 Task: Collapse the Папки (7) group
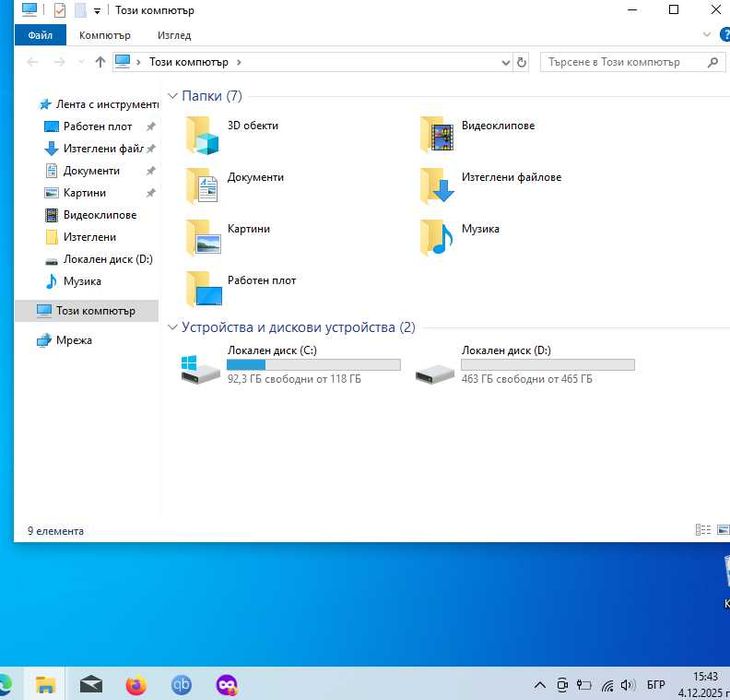(172, 96)
